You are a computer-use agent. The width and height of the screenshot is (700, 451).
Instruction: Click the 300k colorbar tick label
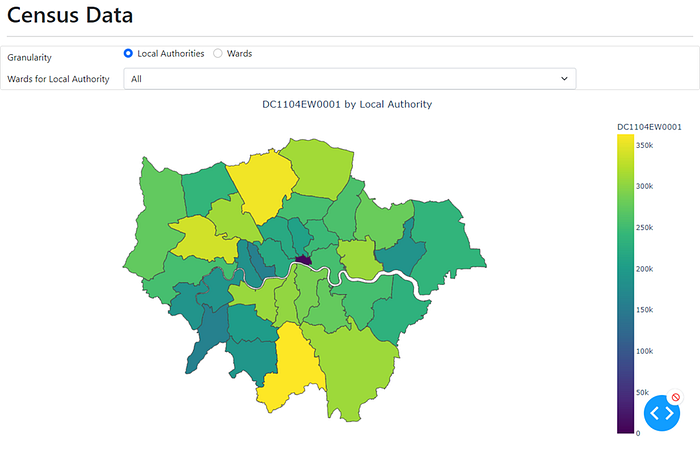click(x=644, y=186)
